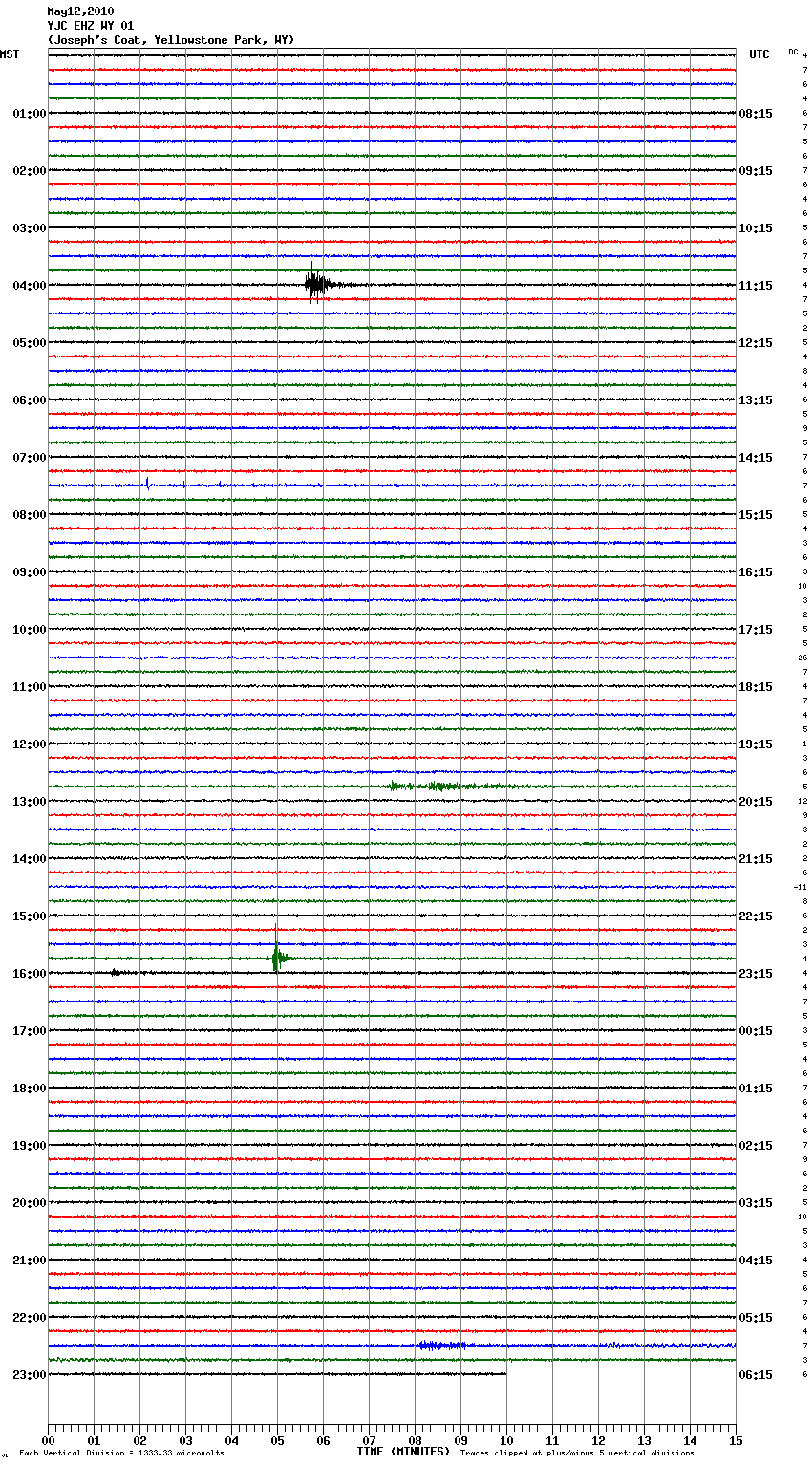Select the 03:00 MST row label
This screenshot has height=1466, width=812.
(29, 228)
